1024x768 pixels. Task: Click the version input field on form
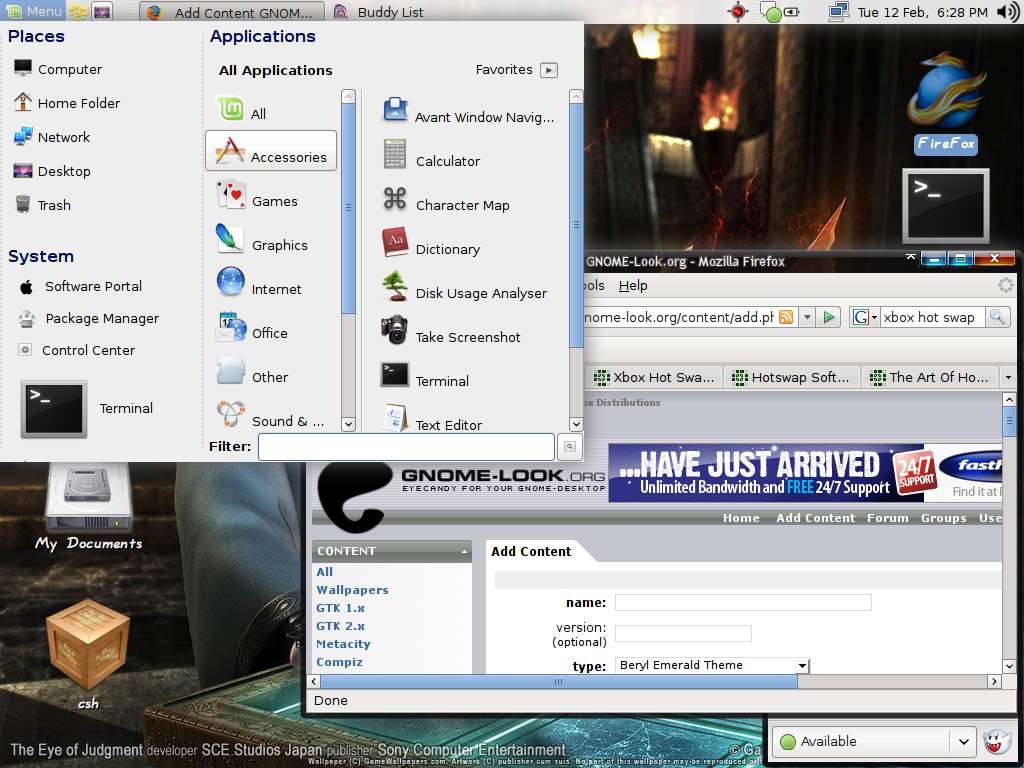[683, 633]
